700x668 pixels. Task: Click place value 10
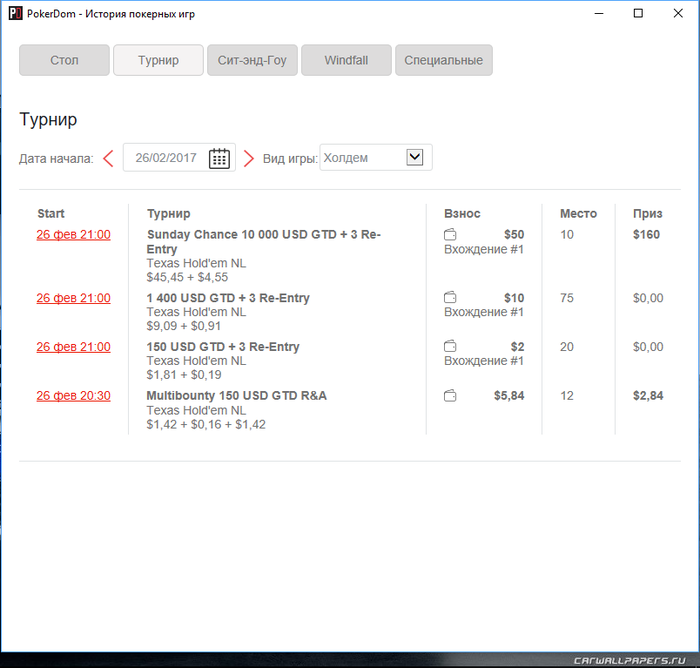click(x=567, y=234)
